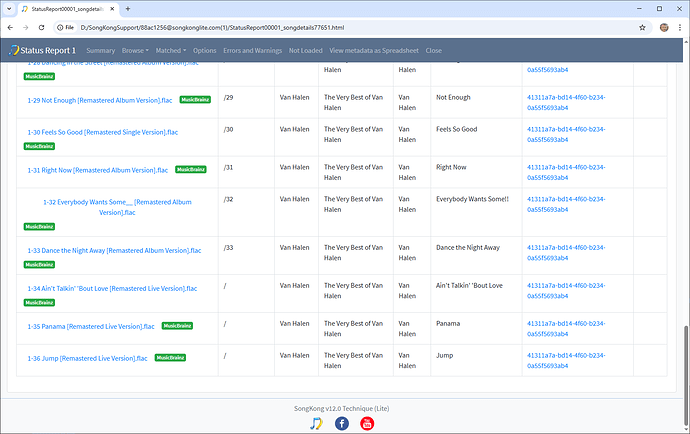This screenshot has width=690, height=434.
Task: Expand the Matched dropdown menu
Action: (170, 50)
